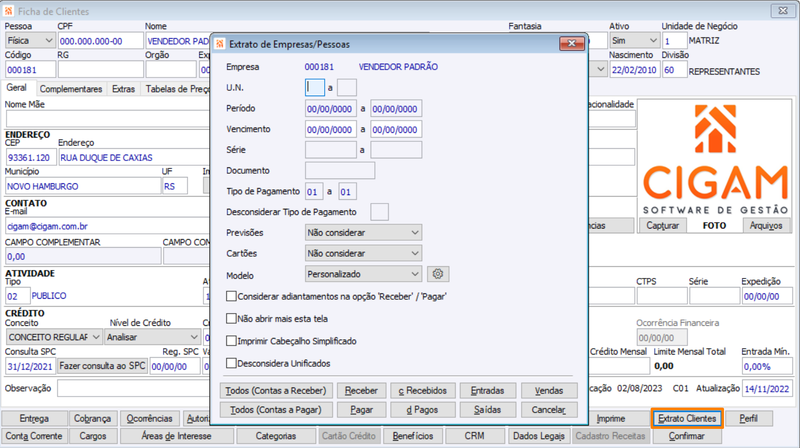The height and width of the screenshot is (448, 800).
Task: Click the Saídas button
Action: coord(487,410)
